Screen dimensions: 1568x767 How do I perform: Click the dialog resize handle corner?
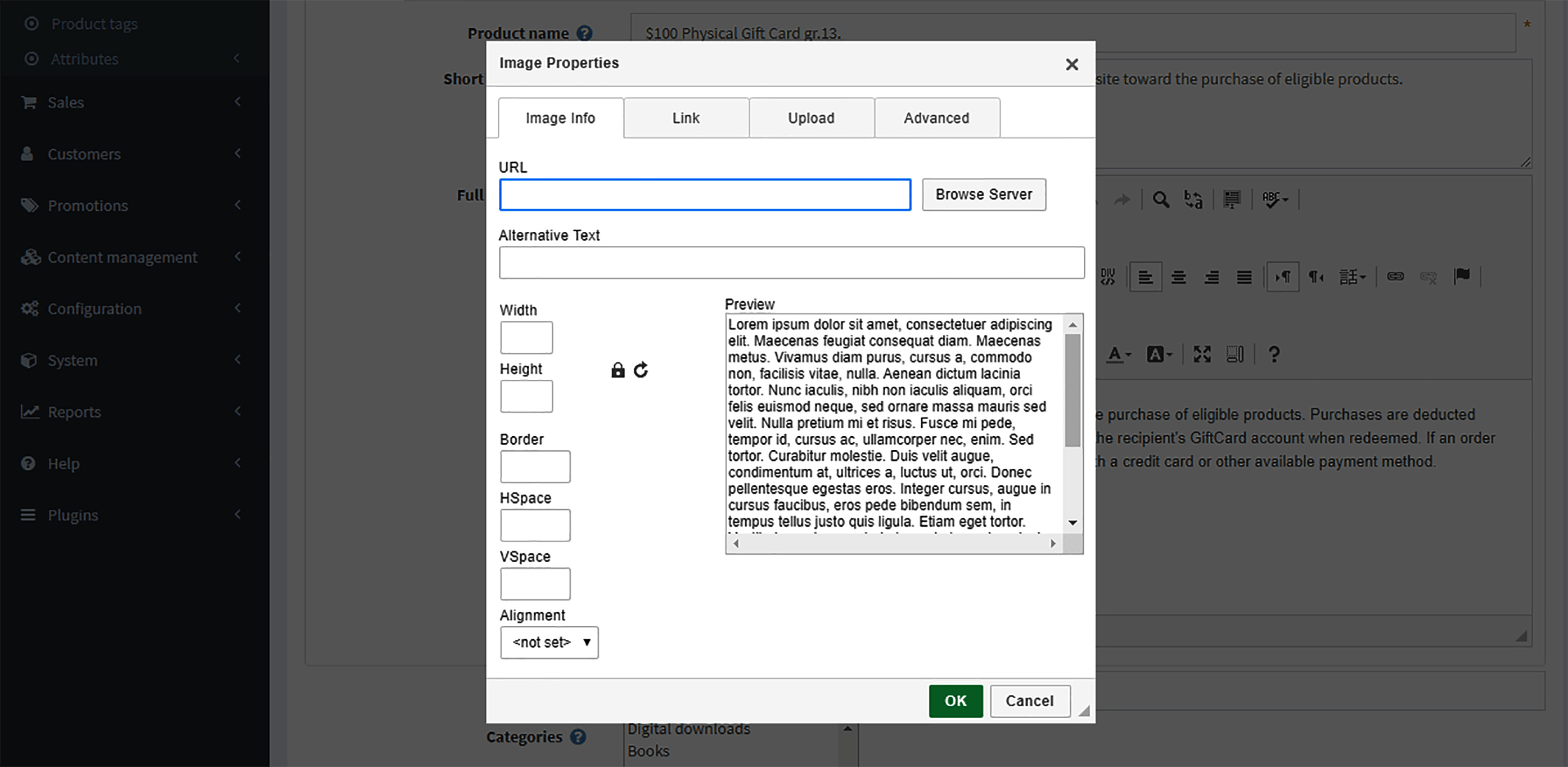point(1084,711)
